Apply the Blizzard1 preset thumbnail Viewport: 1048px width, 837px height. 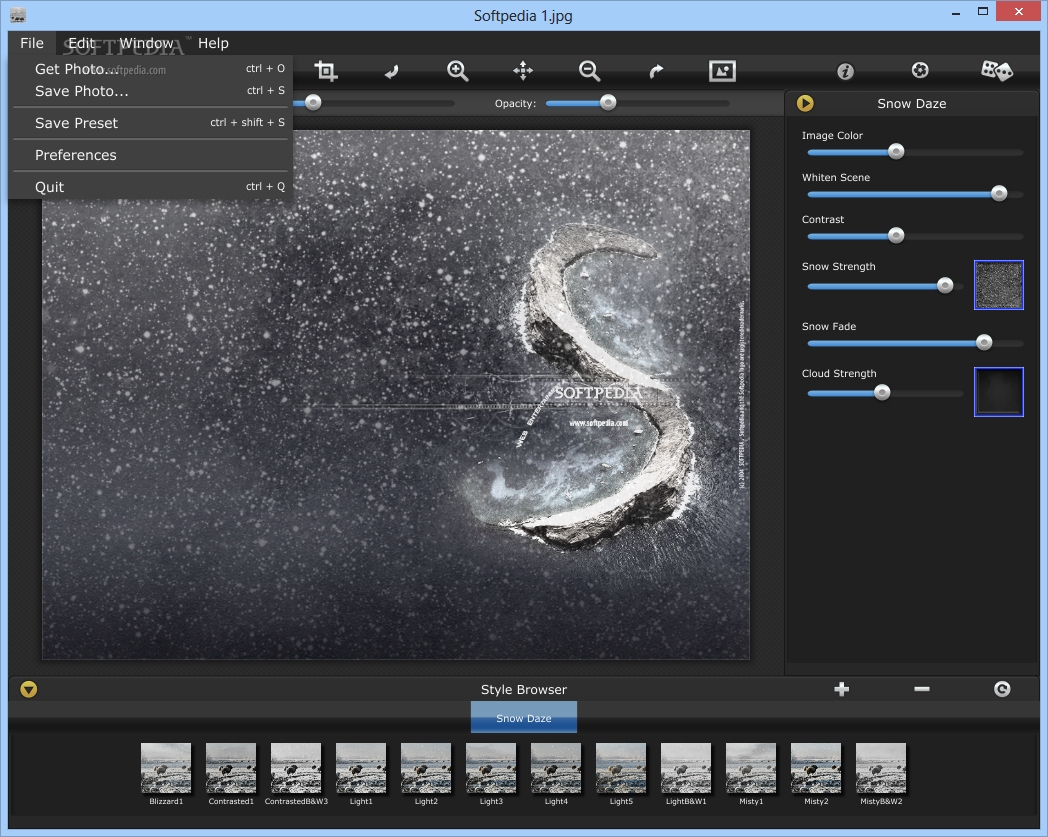click(166, 768)
